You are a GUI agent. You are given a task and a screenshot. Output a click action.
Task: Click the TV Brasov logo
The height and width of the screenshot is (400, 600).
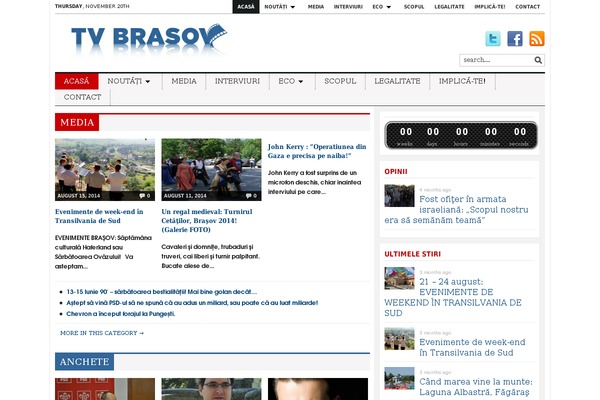click(x=149, y=39)
